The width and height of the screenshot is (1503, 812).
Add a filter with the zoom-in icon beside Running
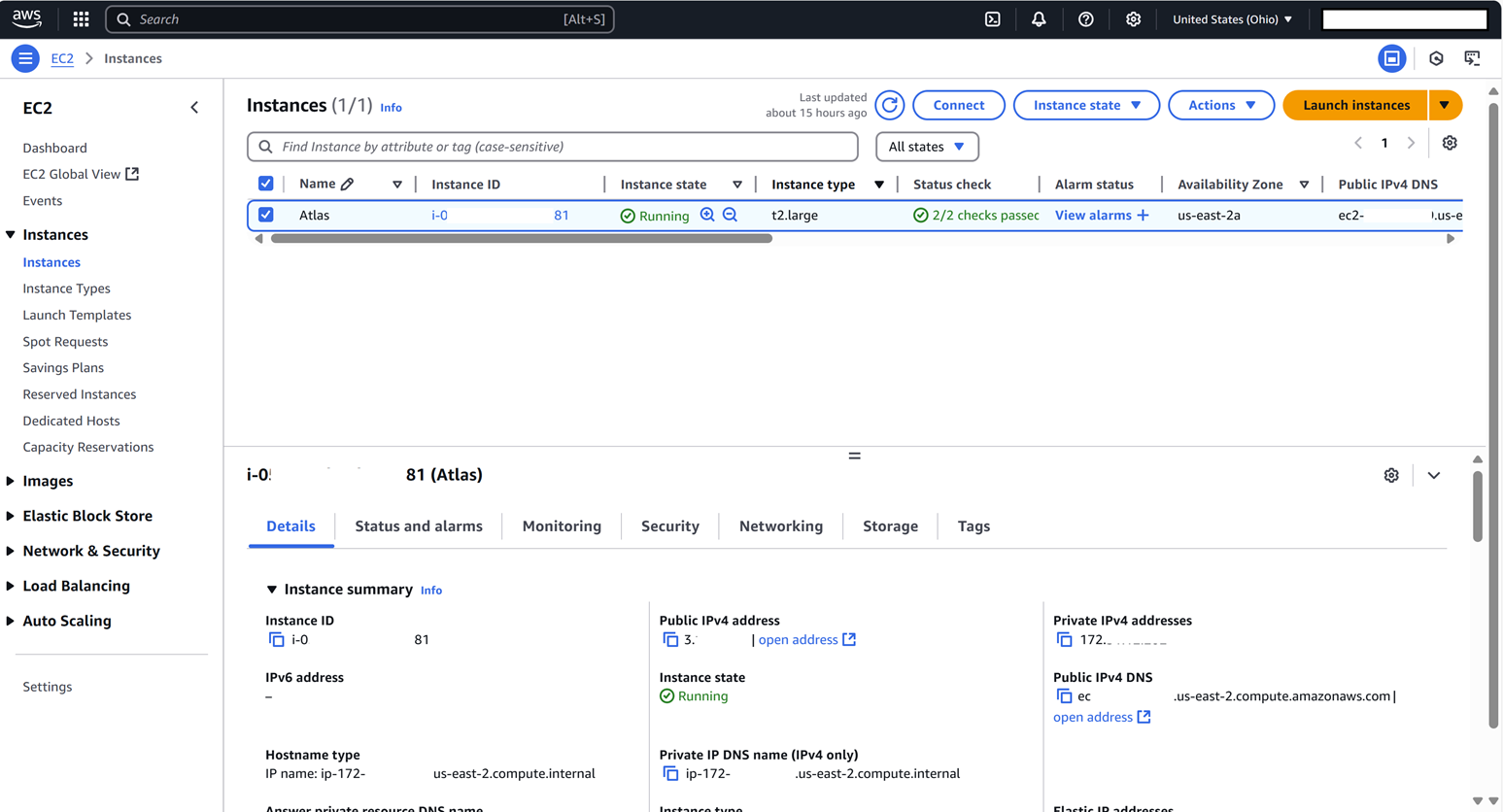pyautogui.click(x=707, y=215)
